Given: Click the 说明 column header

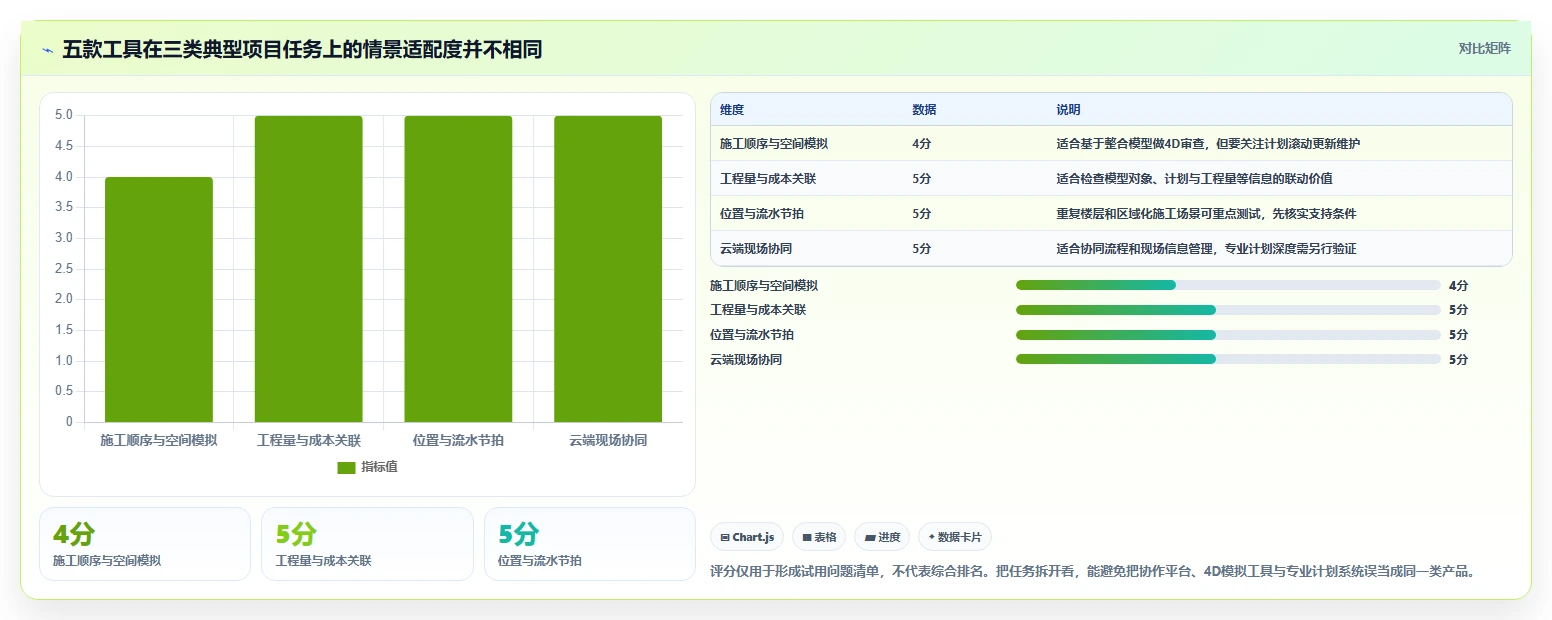Looking at the screenshot, I should tap(1068, 110).
